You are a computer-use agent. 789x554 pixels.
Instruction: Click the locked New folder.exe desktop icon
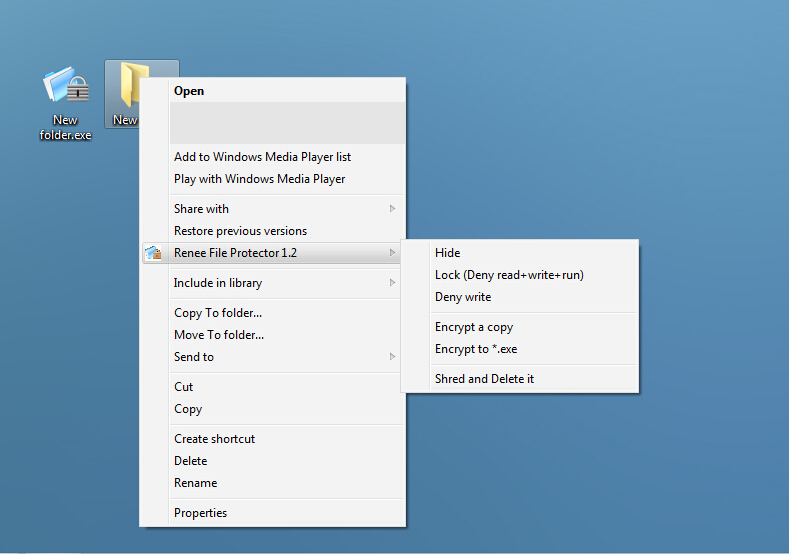pos(66,89)
